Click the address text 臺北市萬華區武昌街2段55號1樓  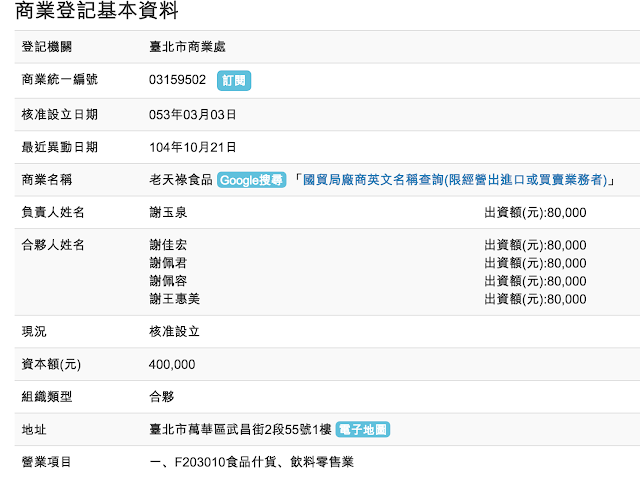click(239, 429)
